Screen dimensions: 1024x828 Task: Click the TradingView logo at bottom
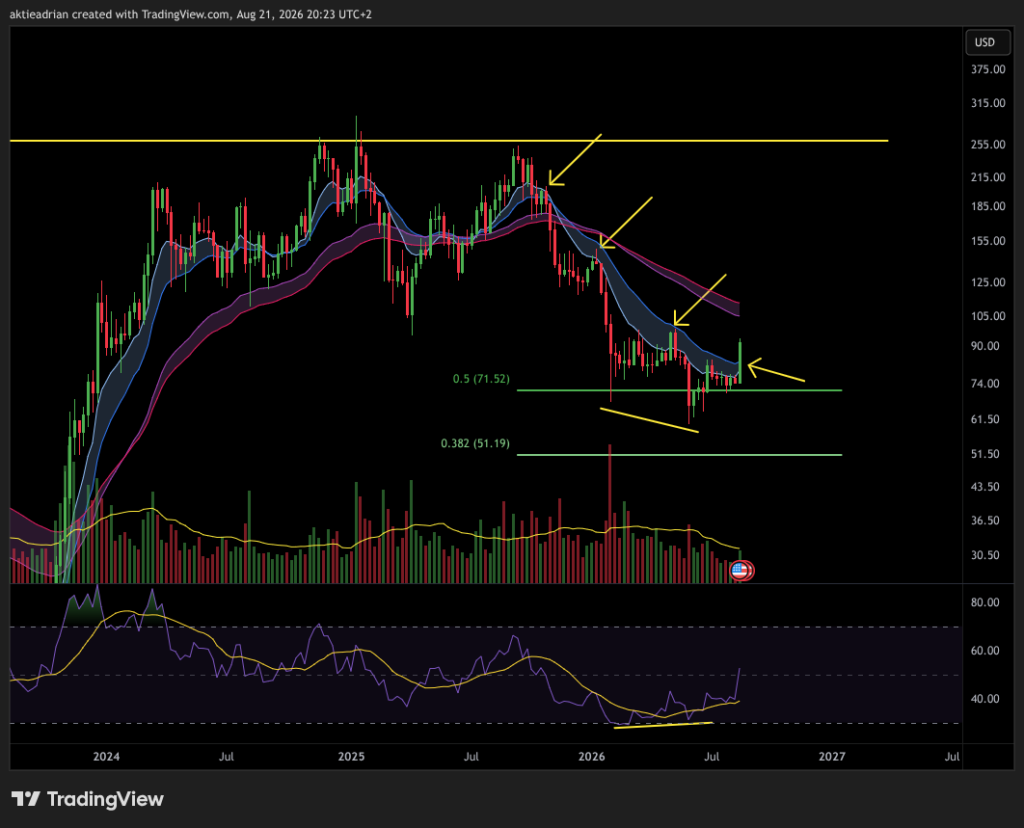tap(88, 799)
